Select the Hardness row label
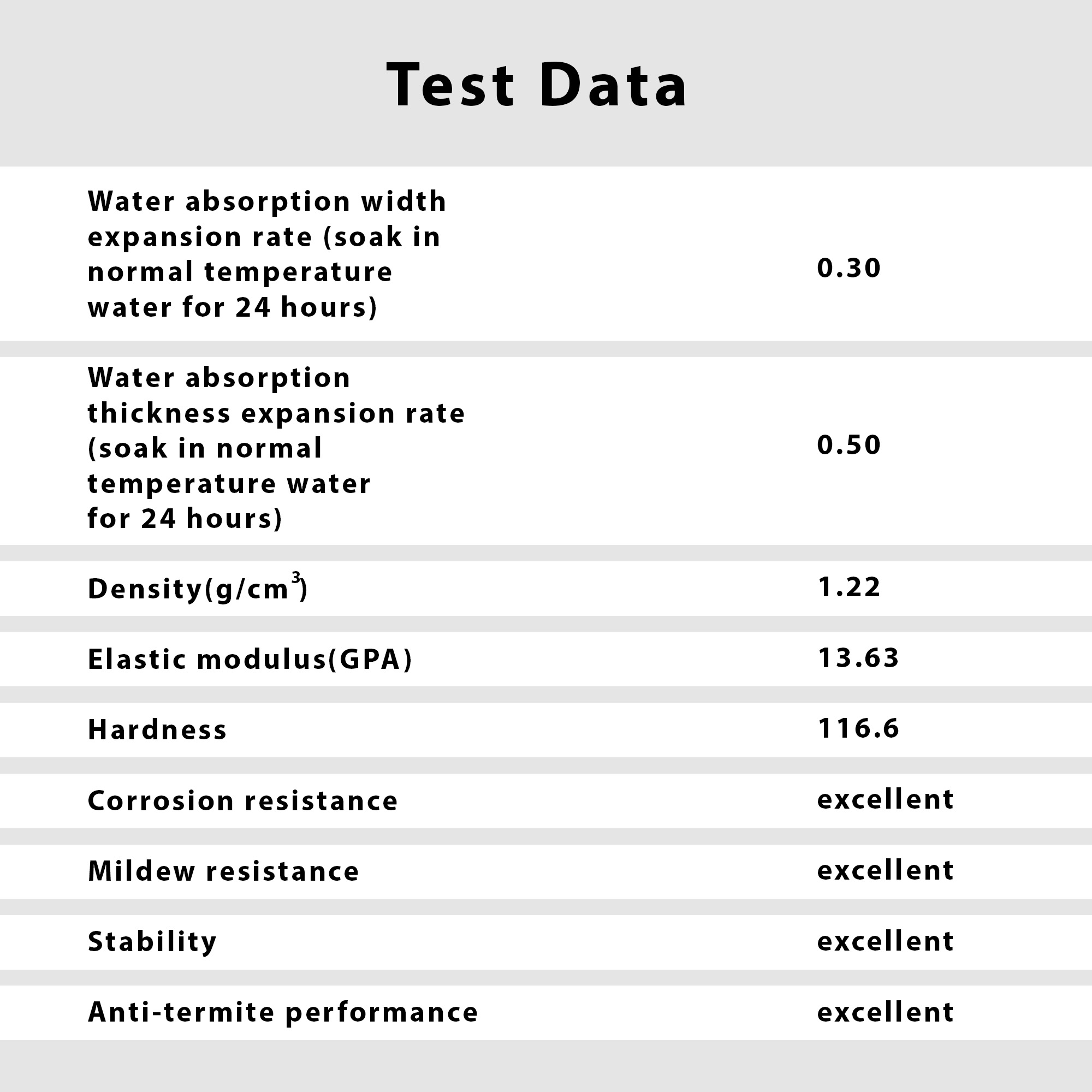The height and width of the screenshot is (1092, 1092). 157,729
